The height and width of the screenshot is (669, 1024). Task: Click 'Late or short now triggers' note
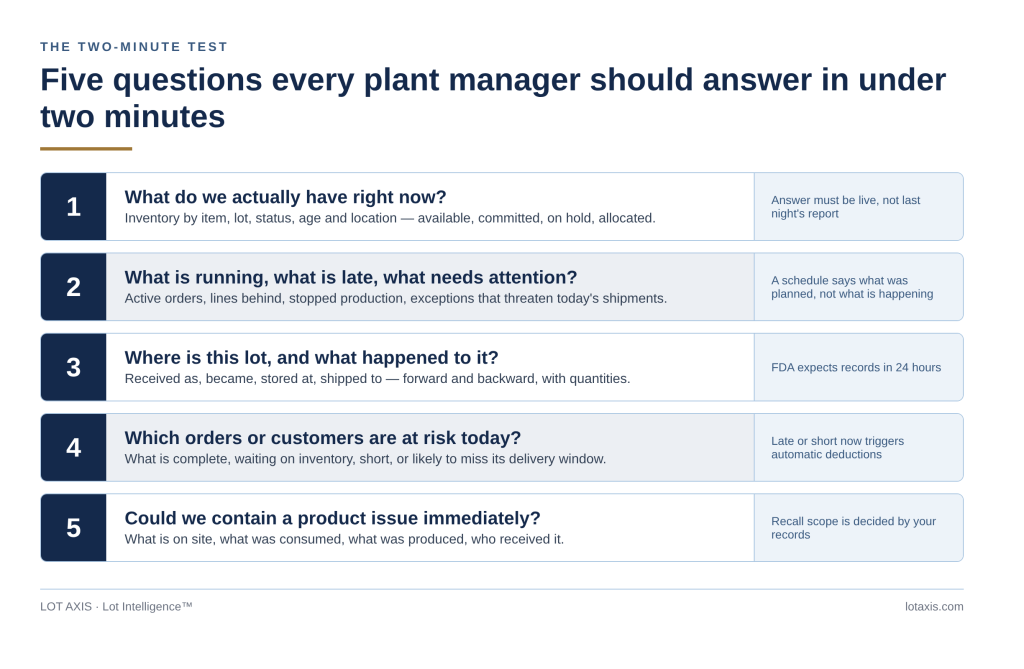pos(837,448)
